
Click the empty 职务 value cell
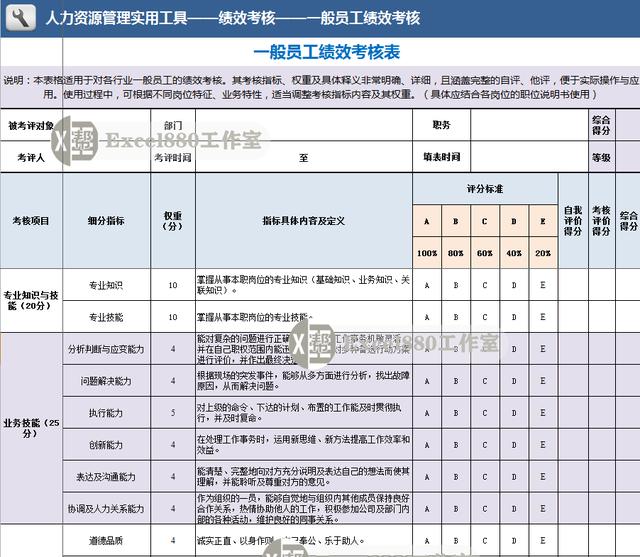(529, 125)
